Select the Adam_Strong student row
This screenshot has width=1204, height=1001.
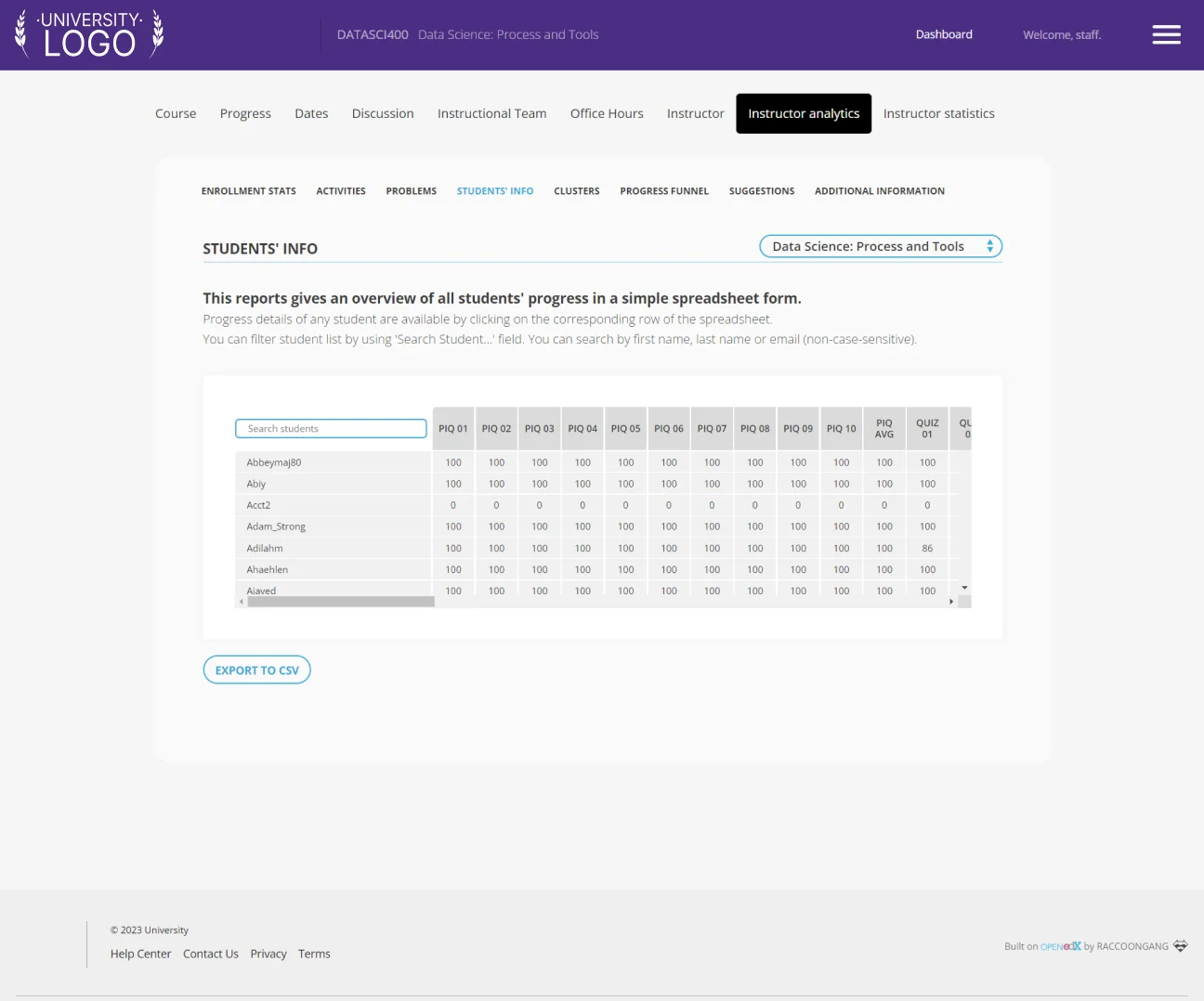[x=603, y=526]
